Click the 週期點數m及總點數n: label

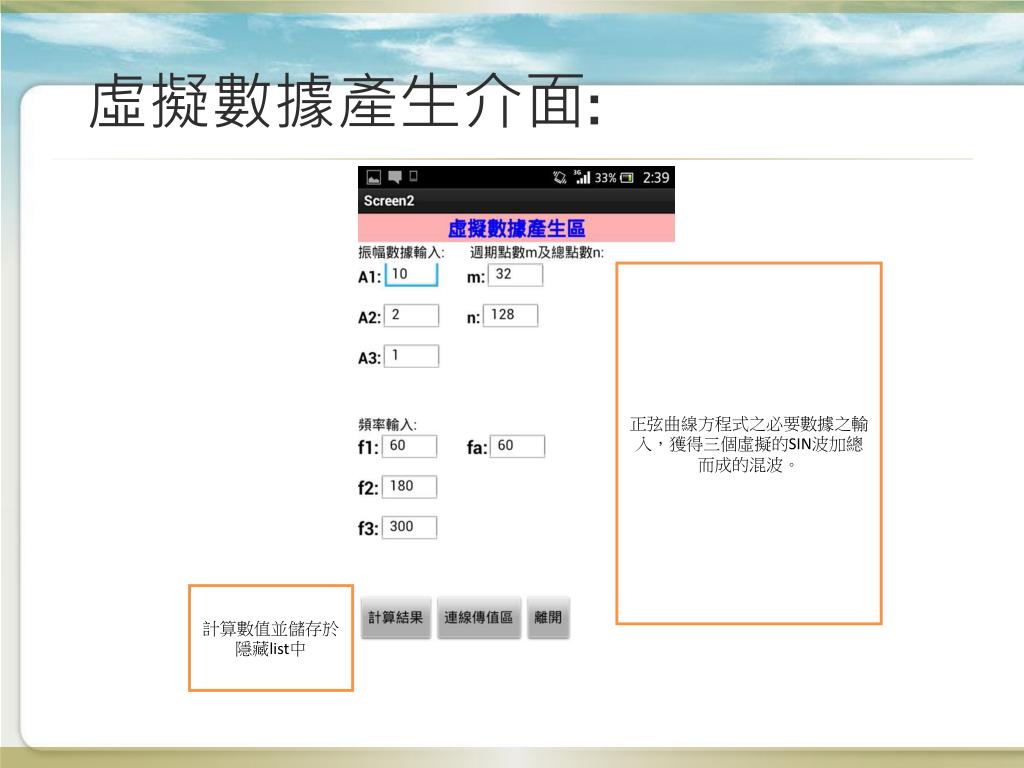537,252
